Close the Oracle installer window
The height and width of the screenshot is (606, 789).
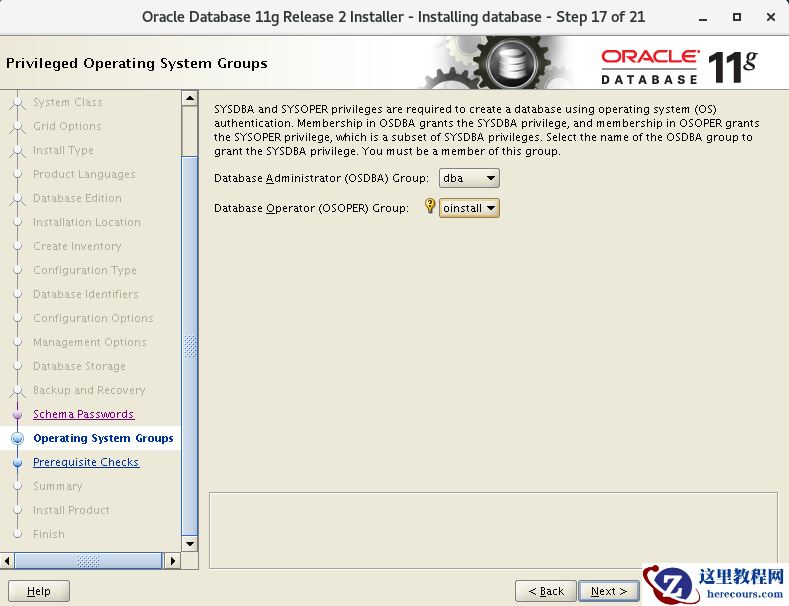coord(770,17)
